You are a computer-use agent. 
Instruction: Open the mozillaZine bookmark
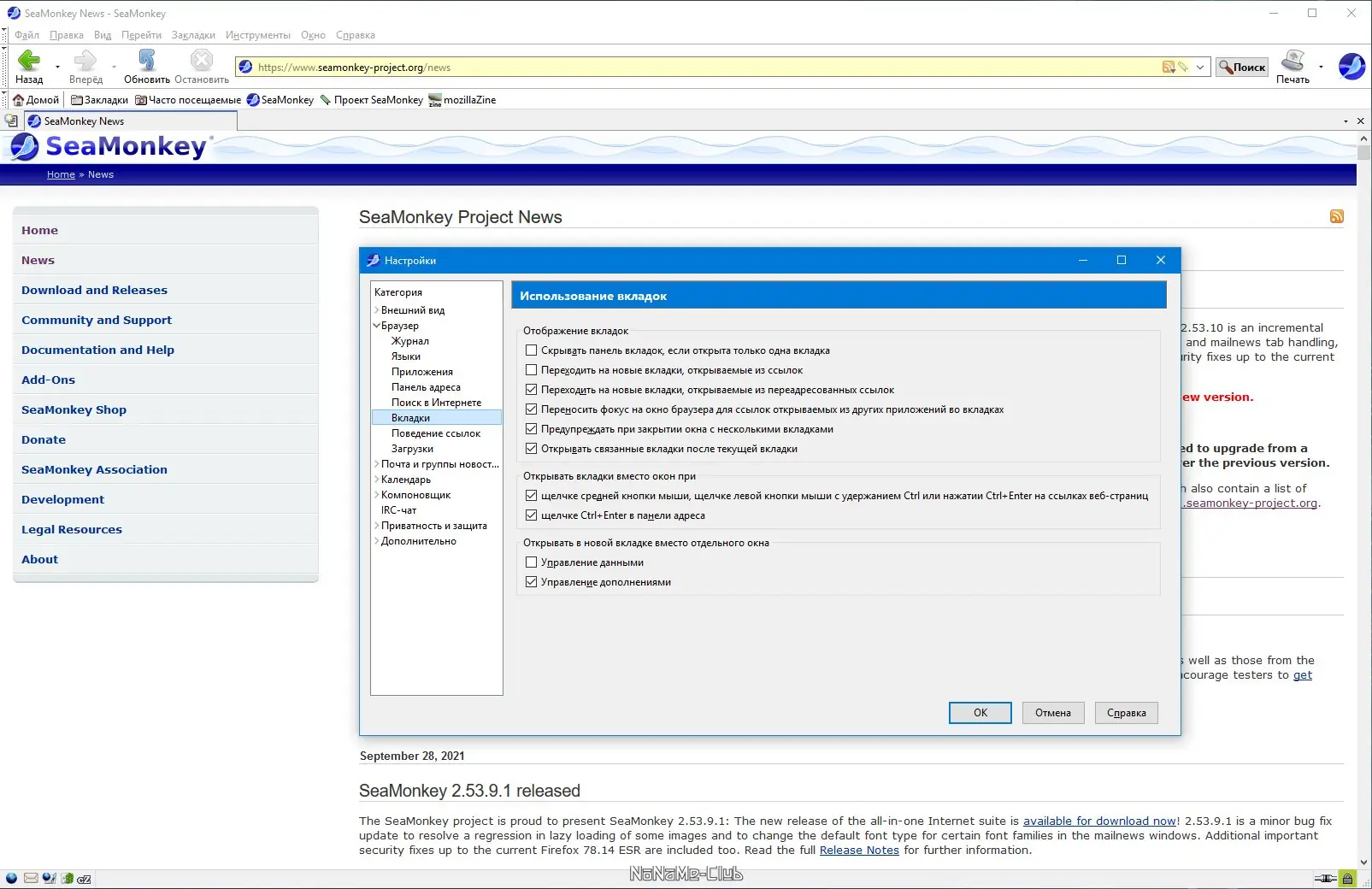pyautogui.click(x=462, y=100)
